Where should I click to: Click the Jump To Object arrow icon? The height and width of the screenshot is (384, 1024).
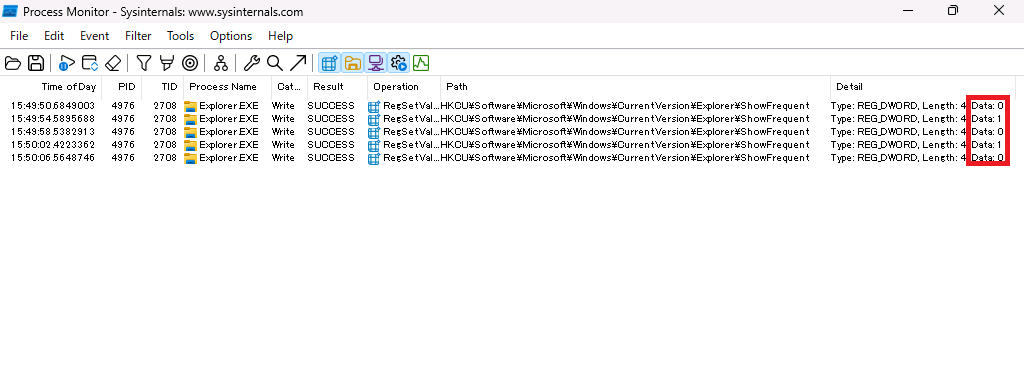tap(298, 63)
